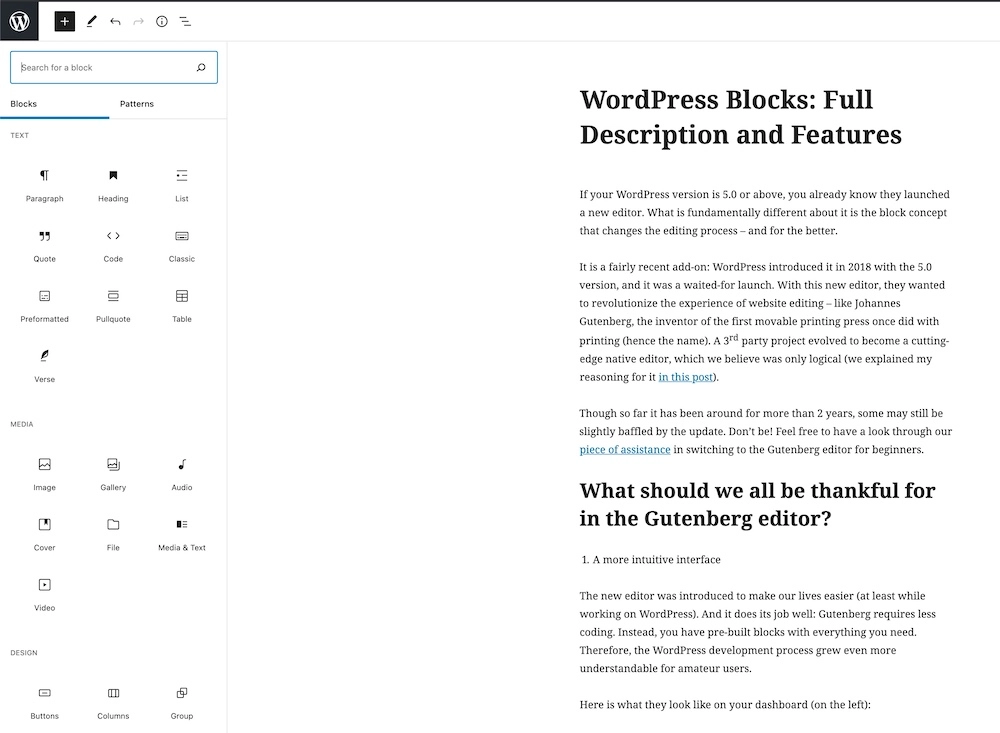Viewport: 1000px width, 733px height.
Task: Open the 'piece of assistance' link
Action: [625, 450]
